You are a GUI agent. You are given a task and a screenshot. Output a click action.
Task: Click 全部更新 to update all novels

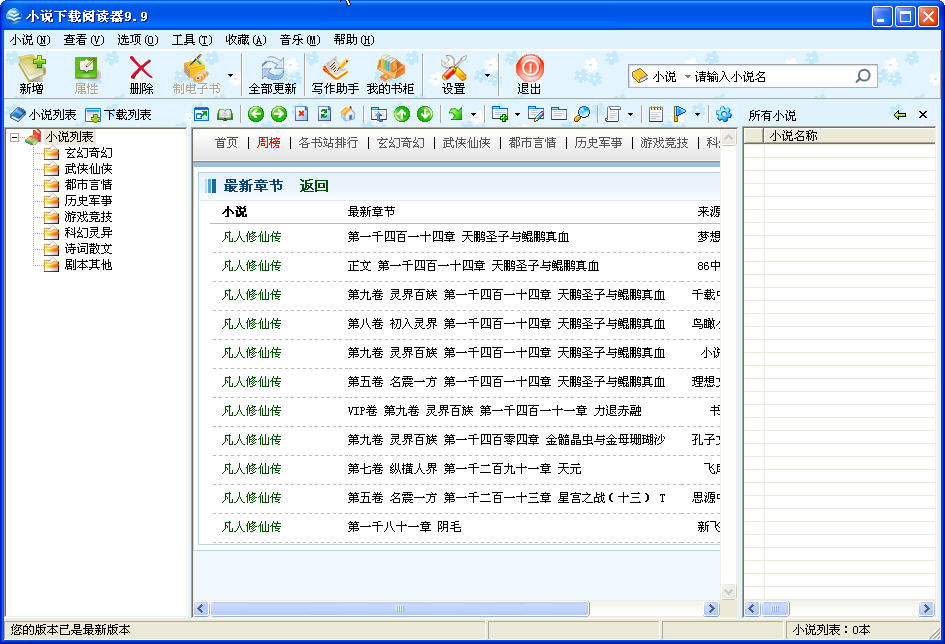tap(272, 73)
